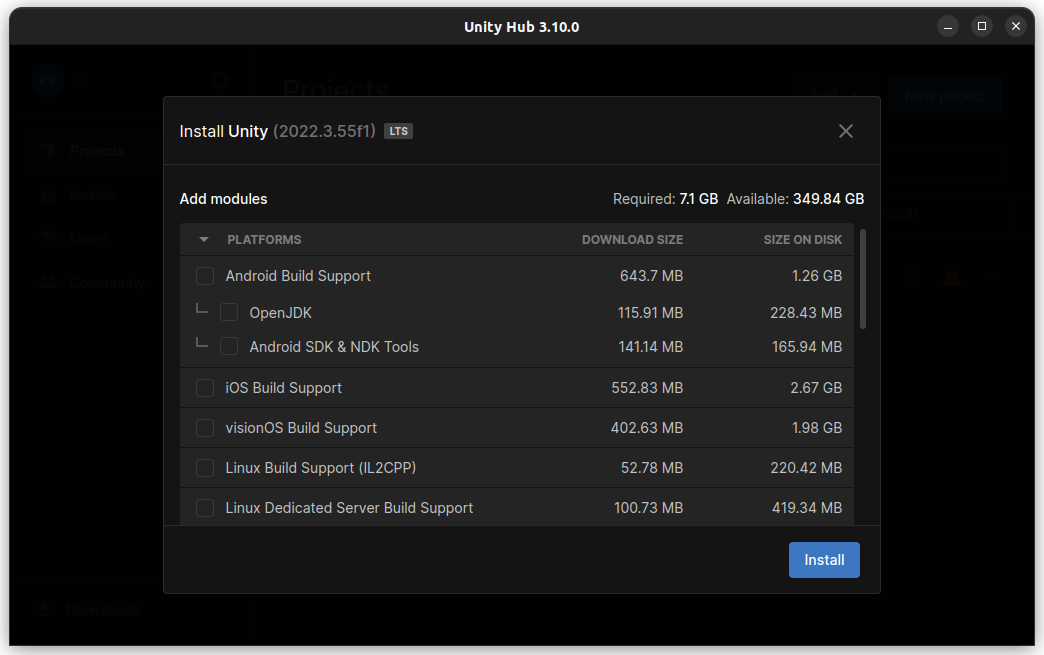Close the Install Unity dialog
This screenshot has height=655, width=1044.
pyautogui.click(x=846, y=131)
